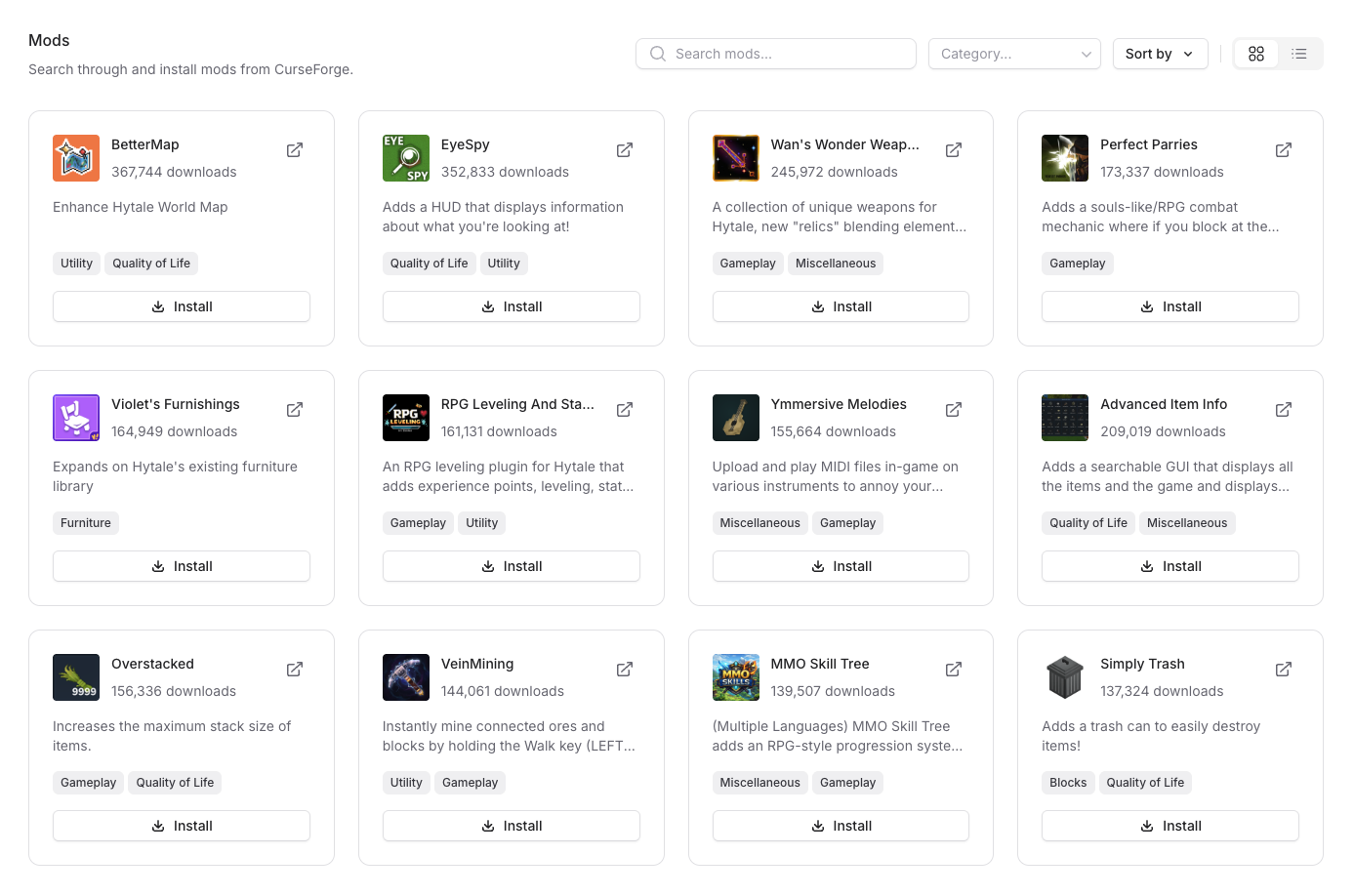Click the external link icon on Wan's Wonder Weapons

click(953, 149)
